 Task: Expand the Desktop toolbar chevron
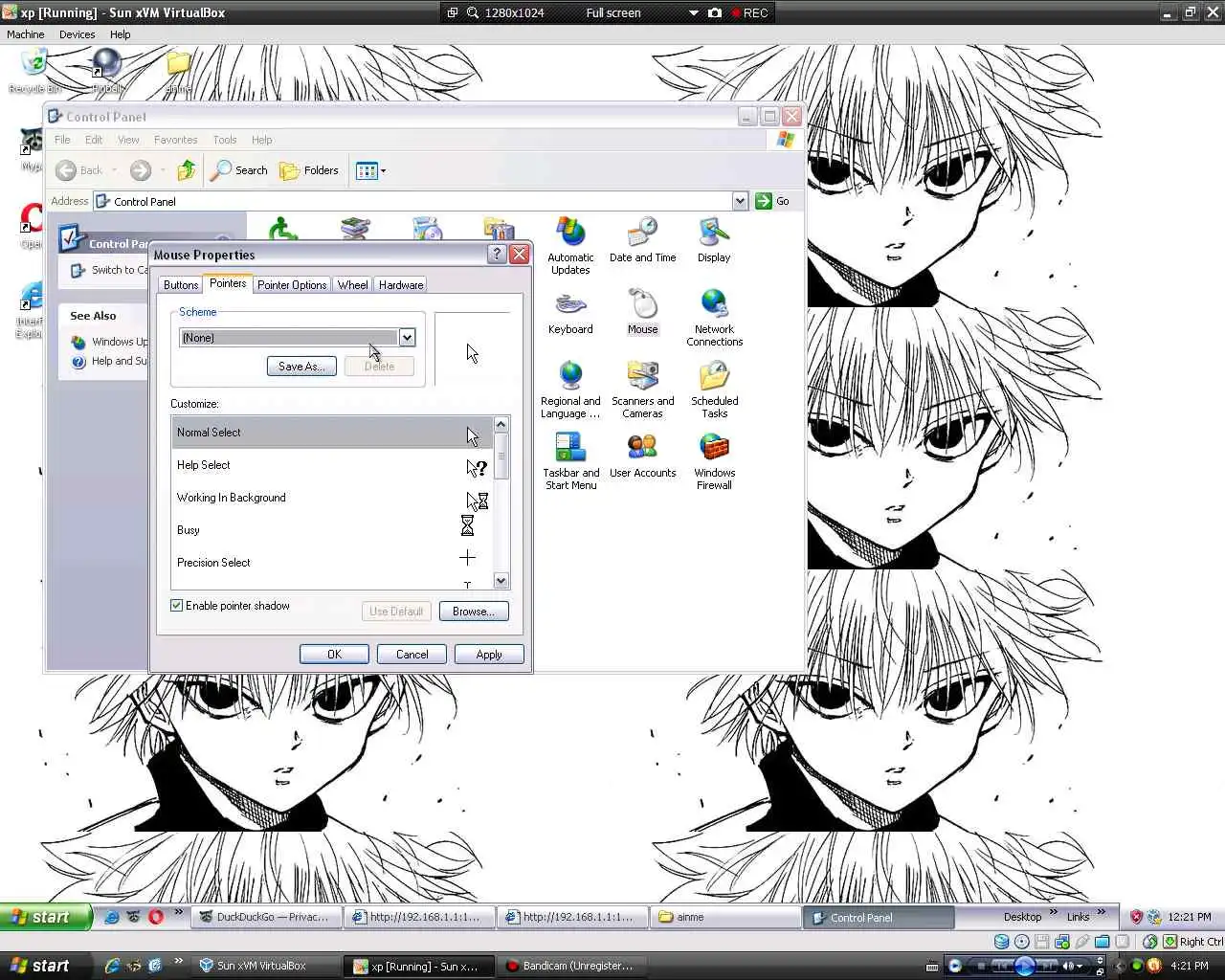tap(1054, 913)
